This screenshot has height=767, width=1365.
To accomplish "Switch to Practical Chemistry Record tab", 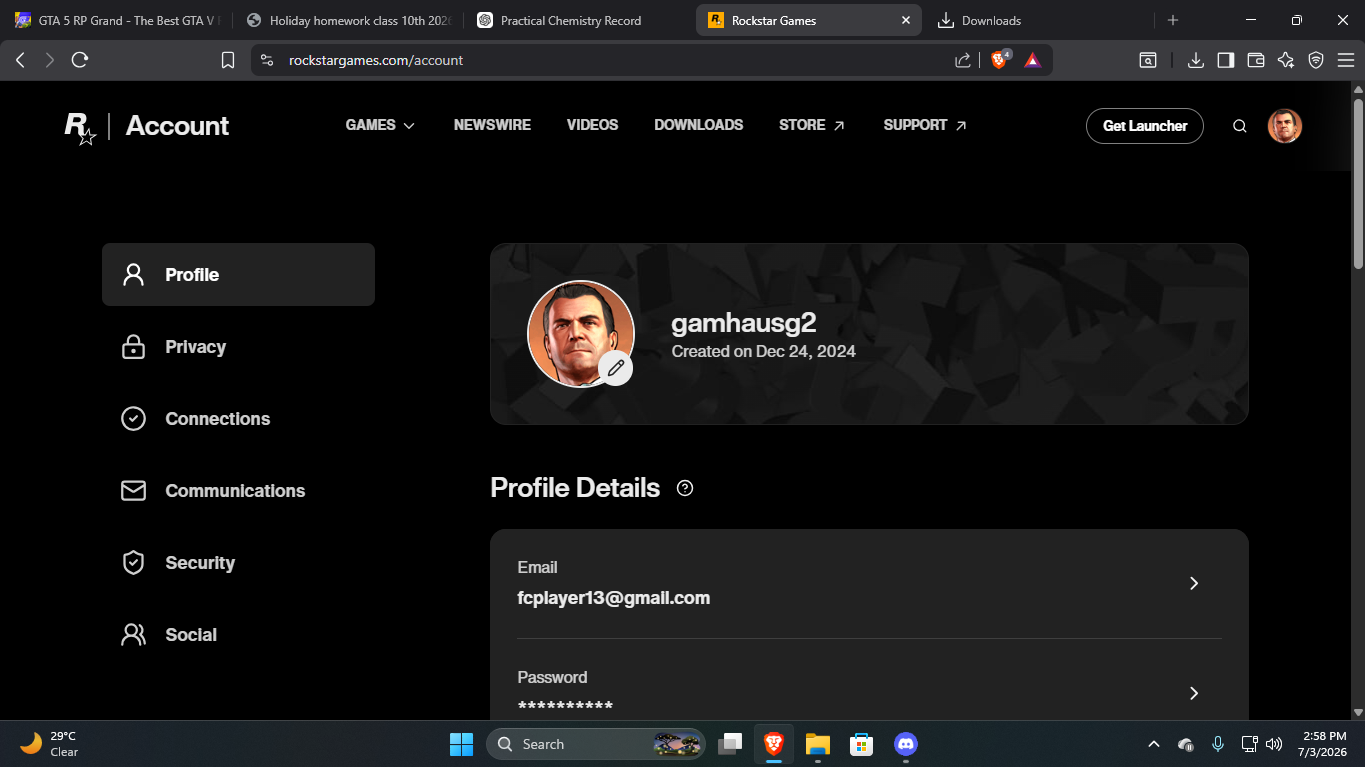I will tap(580, 20).
